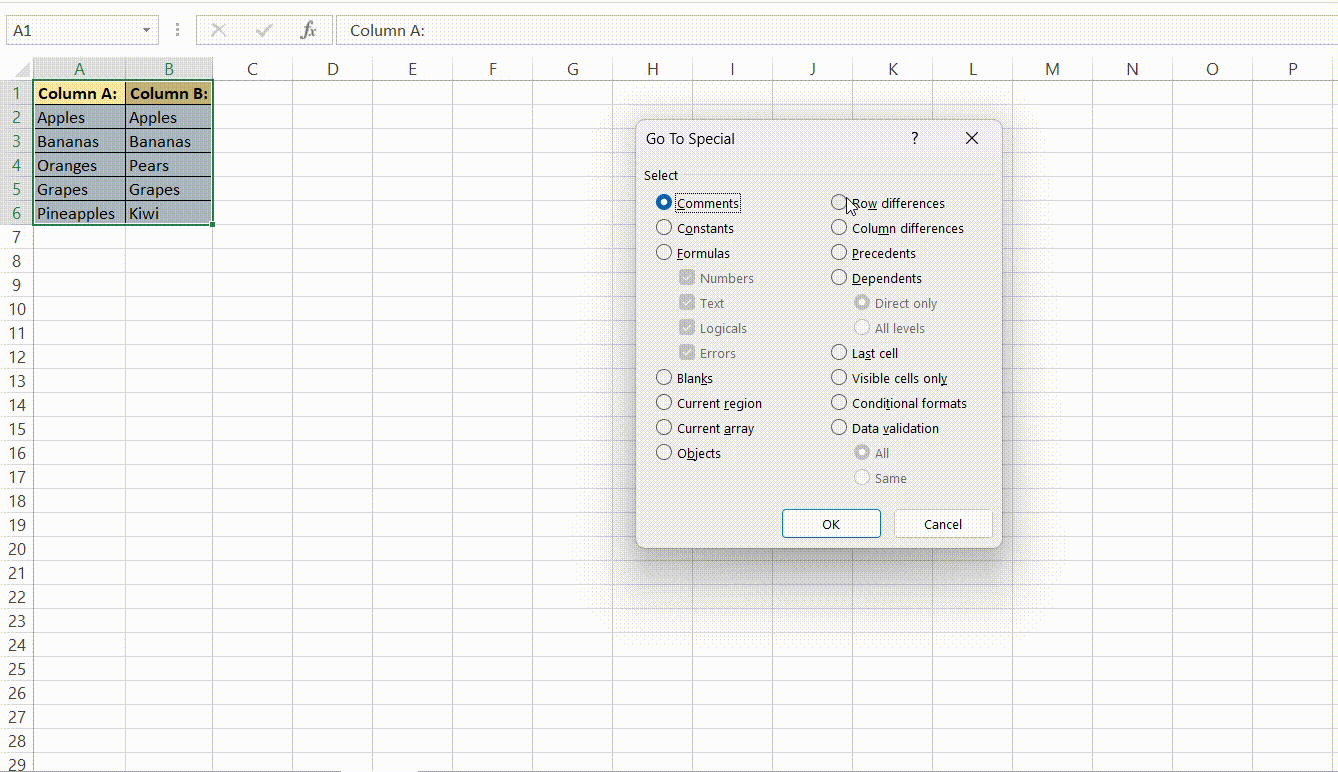This screenshot has height=772, width=1338.
Task: Select row 1 header
Action: (x=16, y=93)
